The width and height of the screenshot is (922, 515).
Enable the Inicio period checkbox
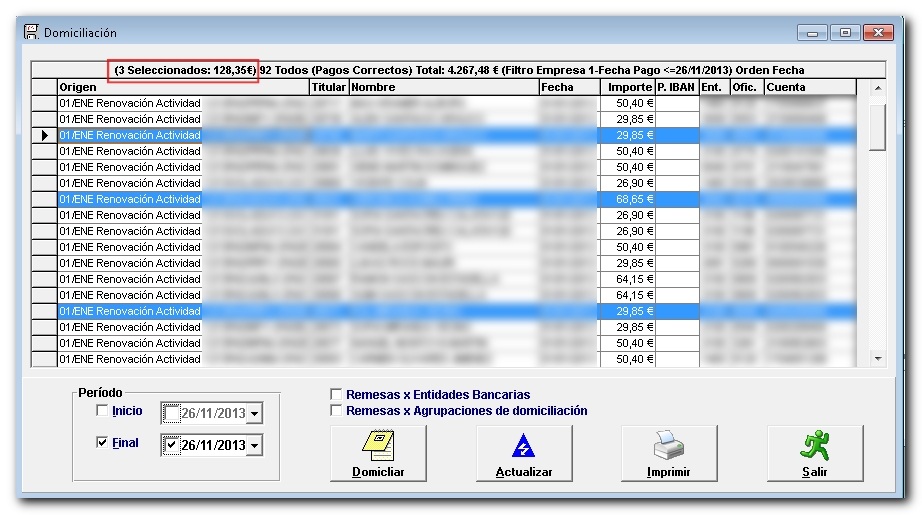102,410
